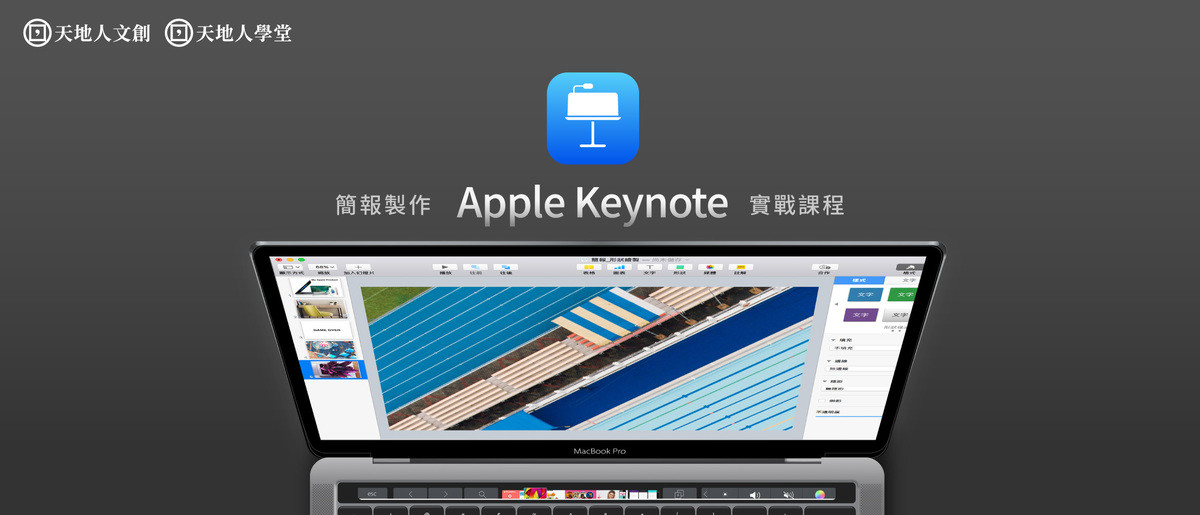The width and height of the screenshot is (1200, 515).
Task: Tap the slide thumbnails strip on Touch Bar
Action: (580, 494)
